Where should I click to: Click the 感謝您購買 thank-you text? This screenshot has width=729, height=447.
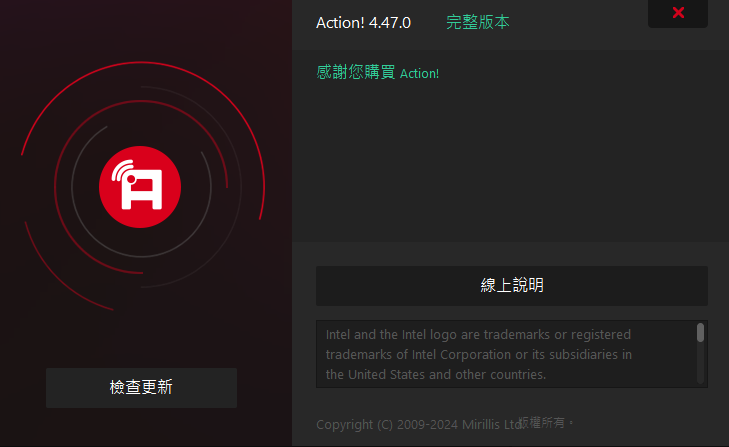coord(356,73)
